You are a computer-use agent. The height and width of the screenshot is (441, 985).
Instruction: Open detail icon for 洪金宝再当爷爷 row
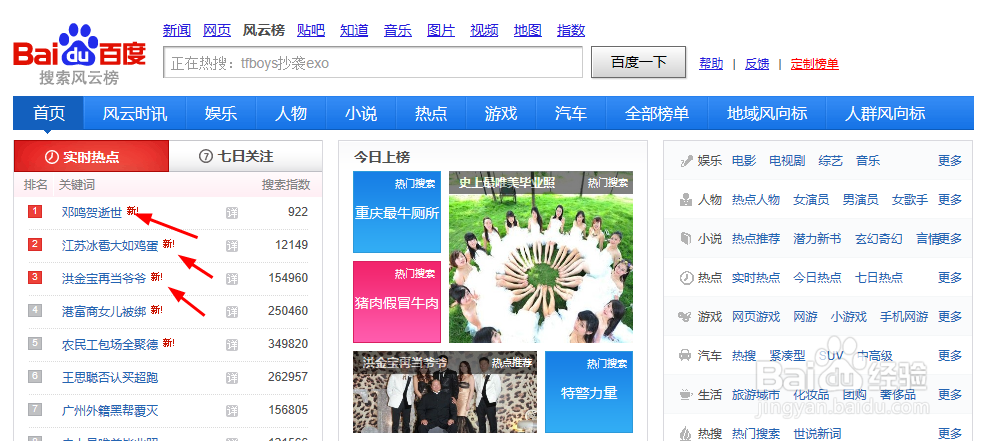pyautogui.click(x=232, y=278)
